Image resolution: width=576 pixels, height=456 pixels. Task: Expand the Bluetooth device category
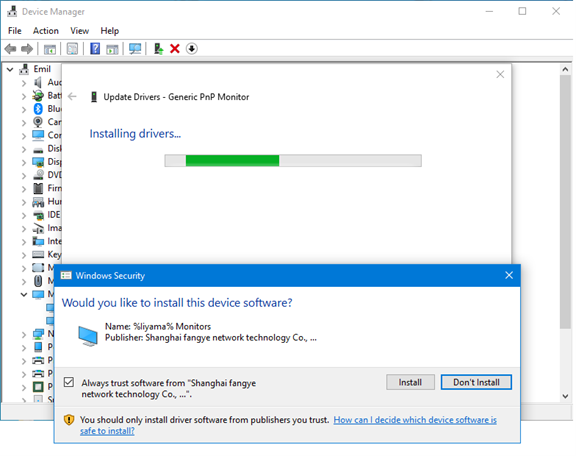(x=24, y=109)
